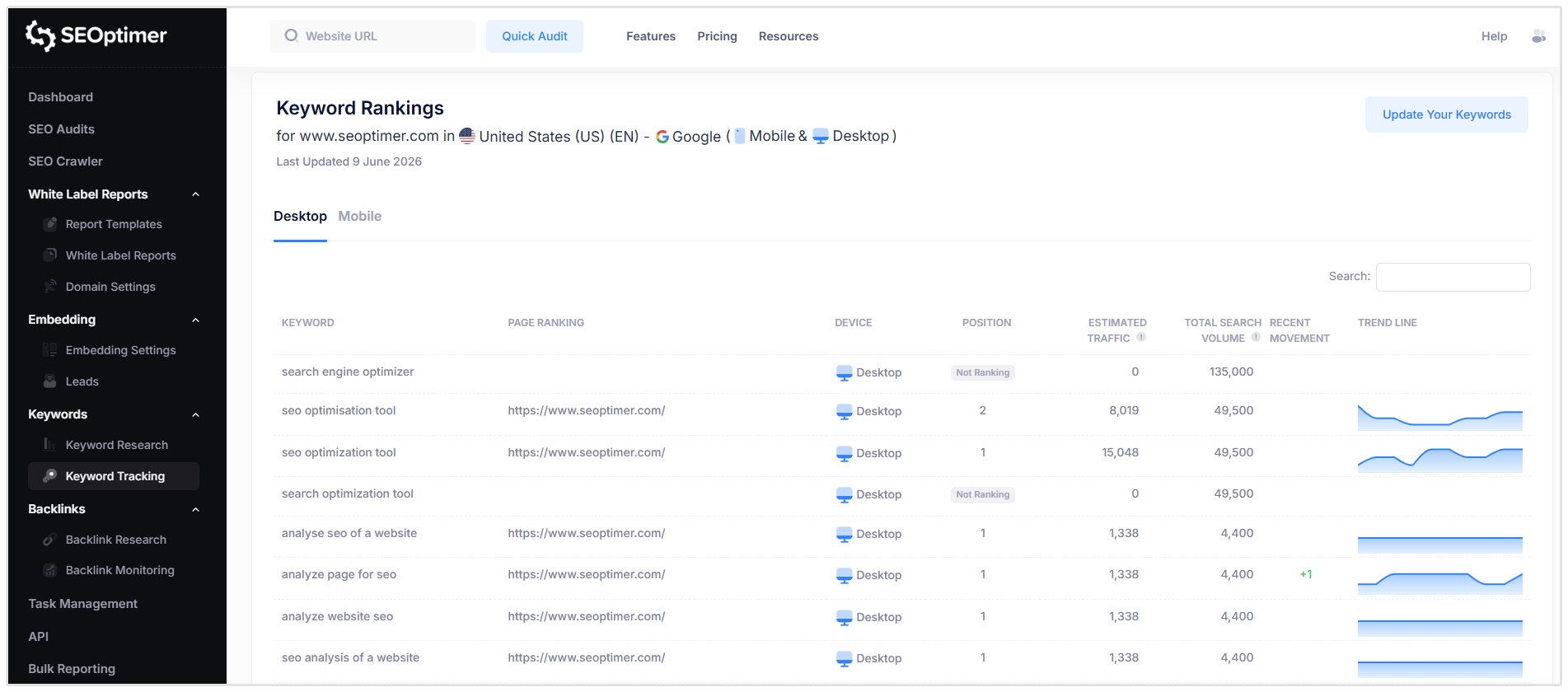Click the Domain Settings icon
The height and width of the screenshot is (692, 1568).
tap(50, 287)
